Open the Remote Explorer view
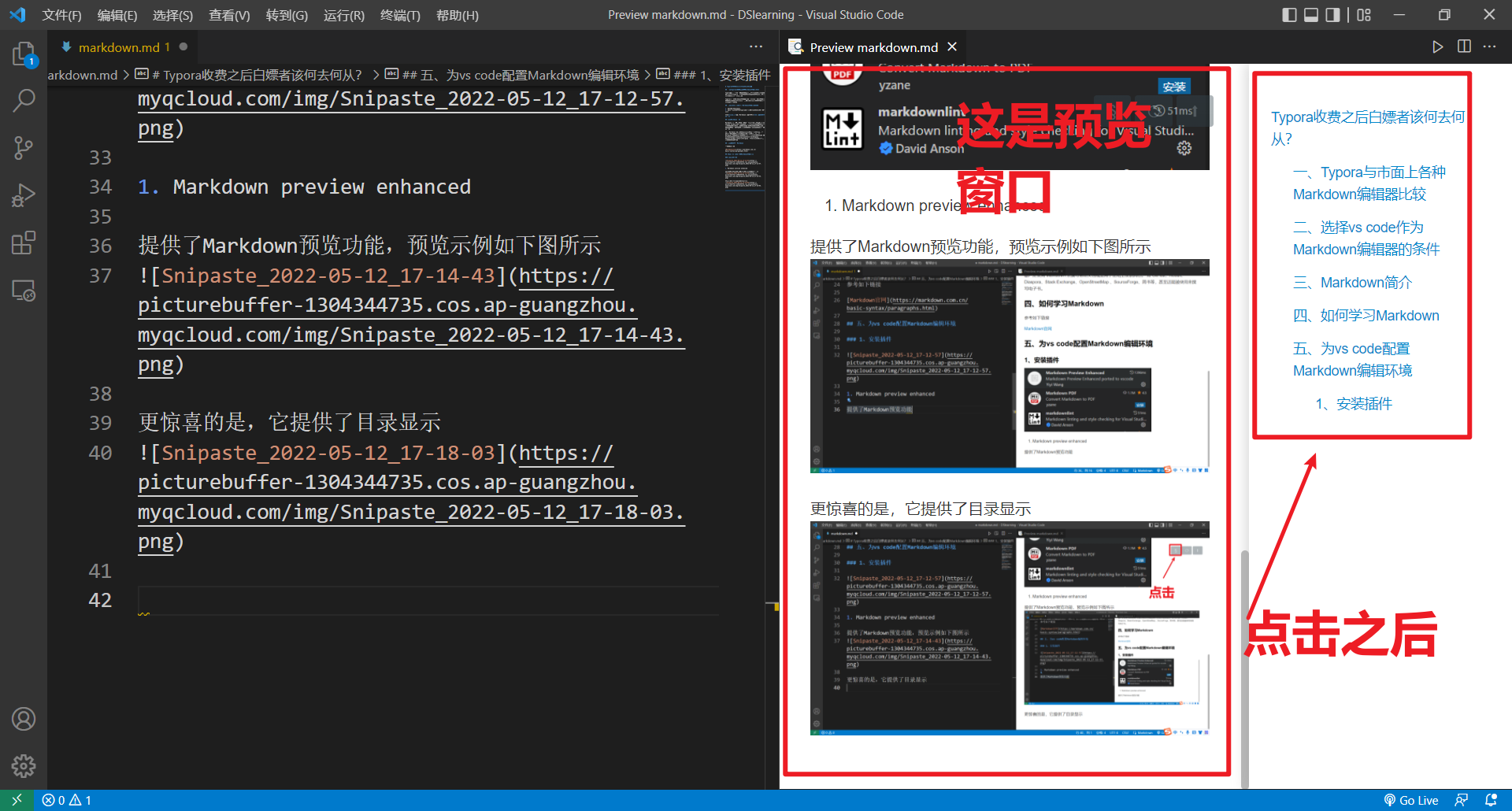The width and height of the screenshot is (1512, 811). tap(24, 291)
